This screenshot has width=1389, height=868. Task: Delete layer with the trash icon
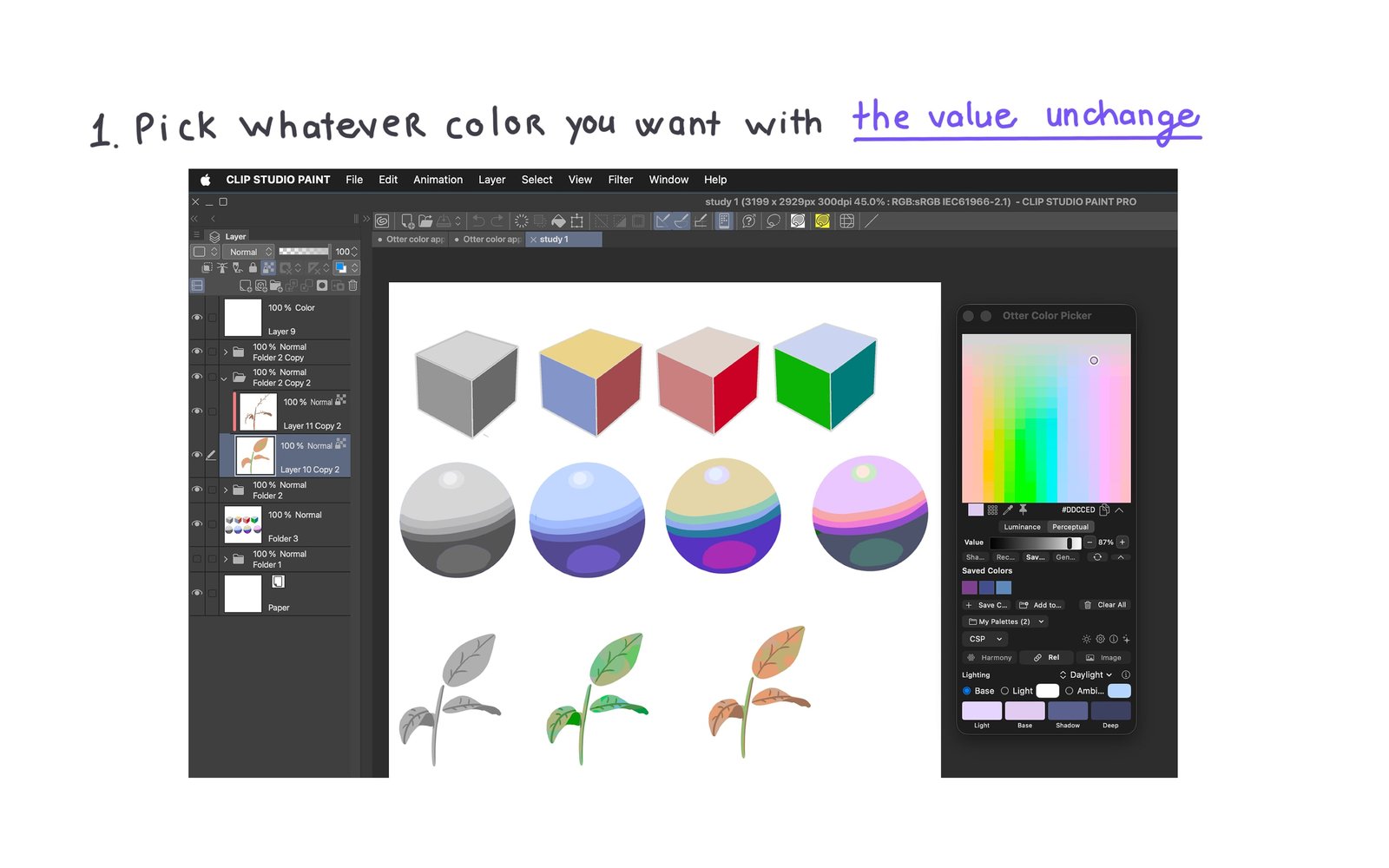click(353, 286)
